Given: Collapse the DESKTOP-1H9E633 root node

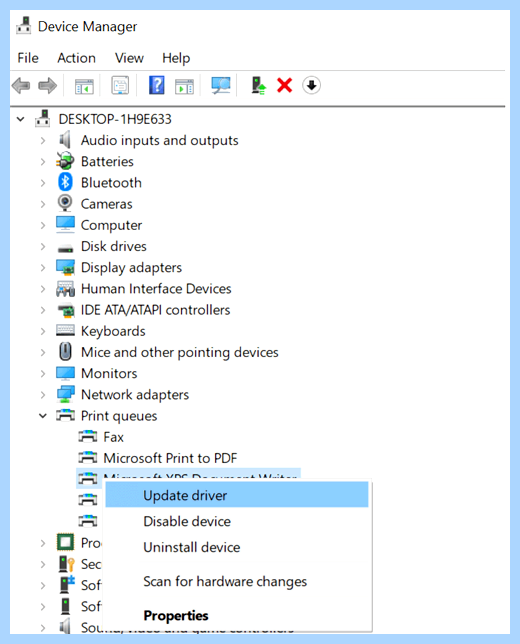Looking at the screenshot, I should pos(20,119).
